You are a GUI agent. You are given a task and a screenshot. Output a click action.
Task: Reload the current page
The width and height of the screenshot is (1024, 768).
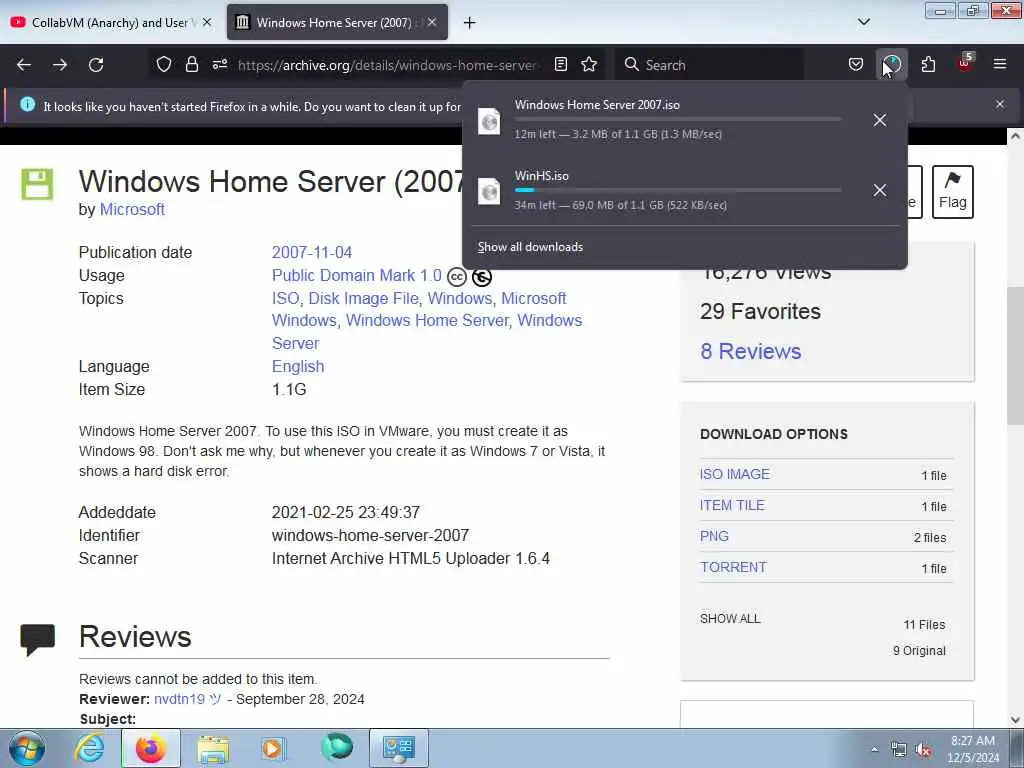pos(96,65)
